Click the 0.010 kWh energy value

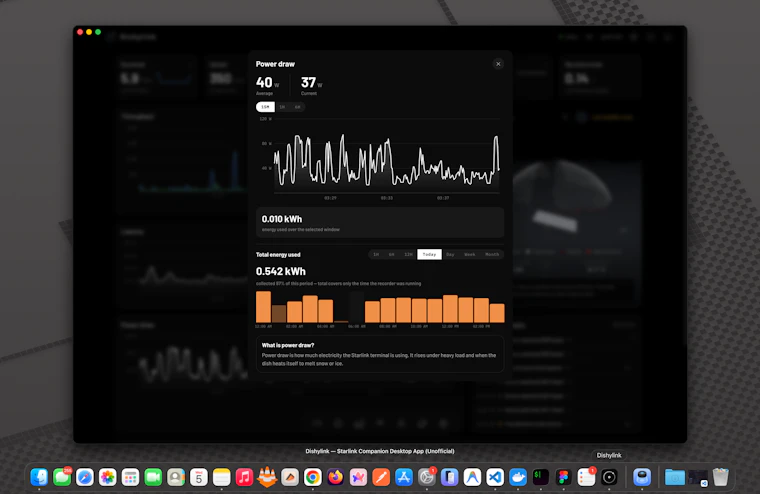(282, 219)
